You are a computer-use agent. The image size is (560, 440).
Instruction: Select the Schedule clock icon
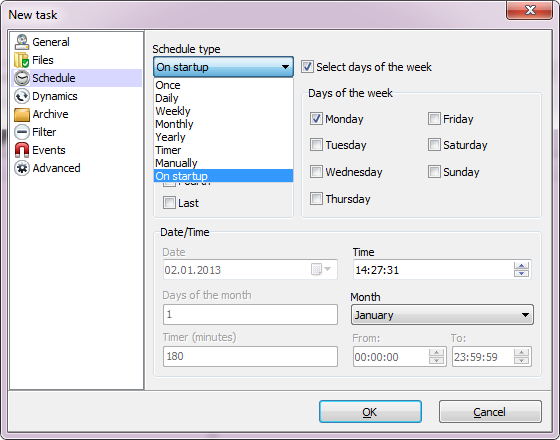coord(22,78)
